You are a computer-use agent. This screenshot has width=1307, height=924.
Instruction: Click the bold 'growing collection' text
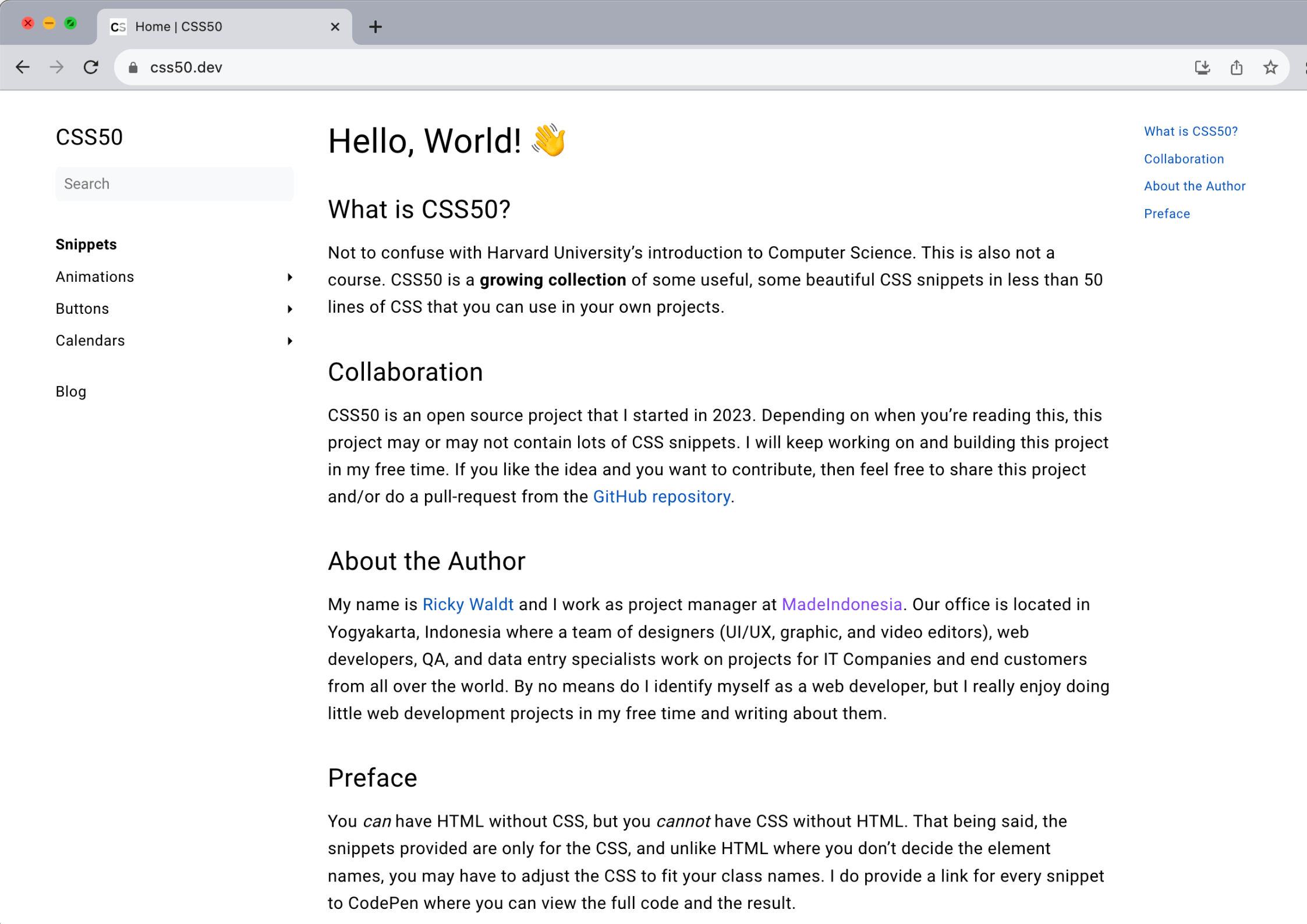point(552,280)
